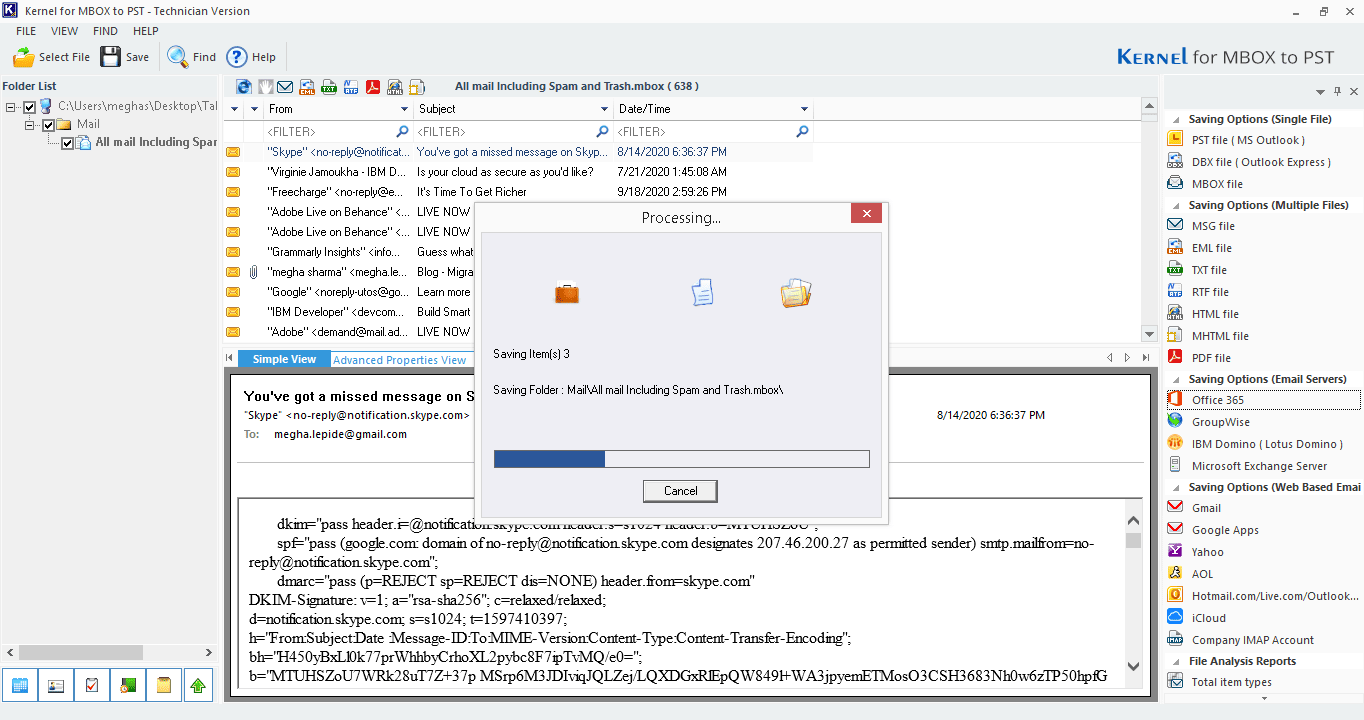The image size is (1364, 720).
Task: Switch to Advanced Properties View tab
Action: coord(399,360)
